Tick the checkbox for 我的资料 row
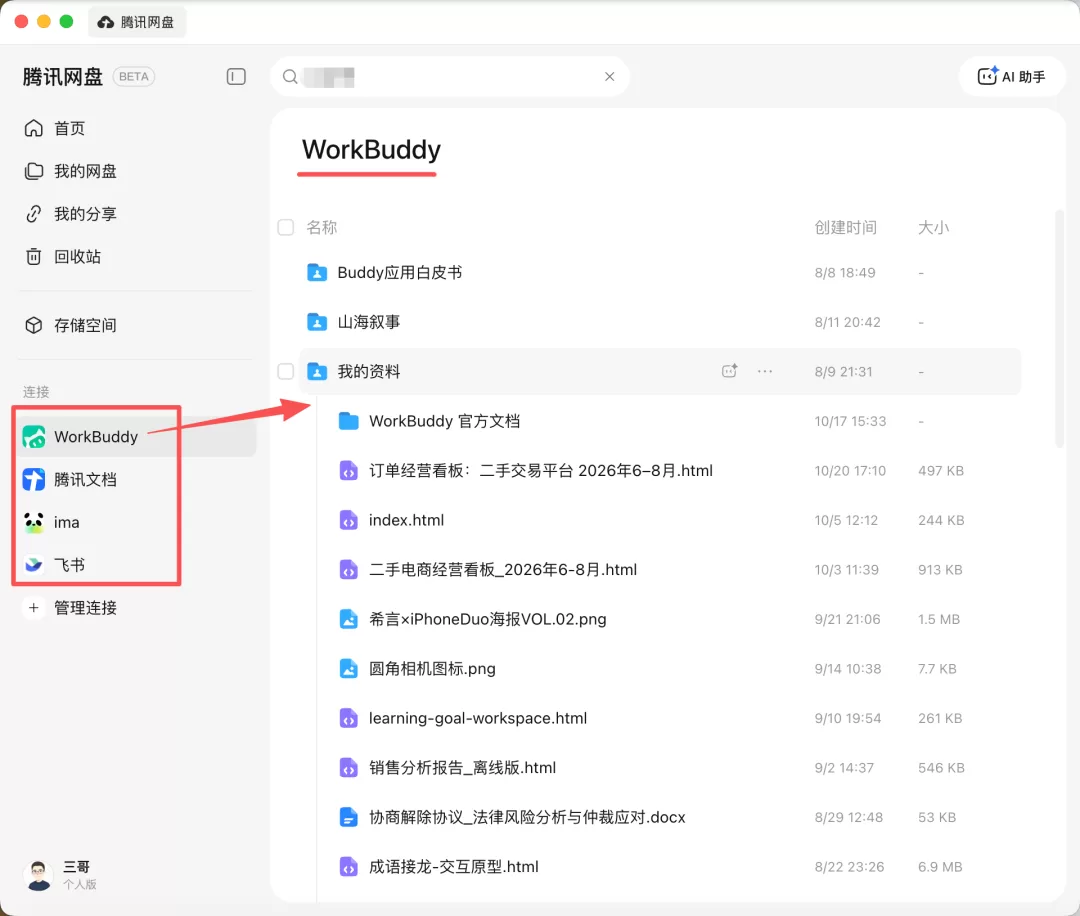The height and width of the screenshot is (916, 1080). tap(286, 372)
